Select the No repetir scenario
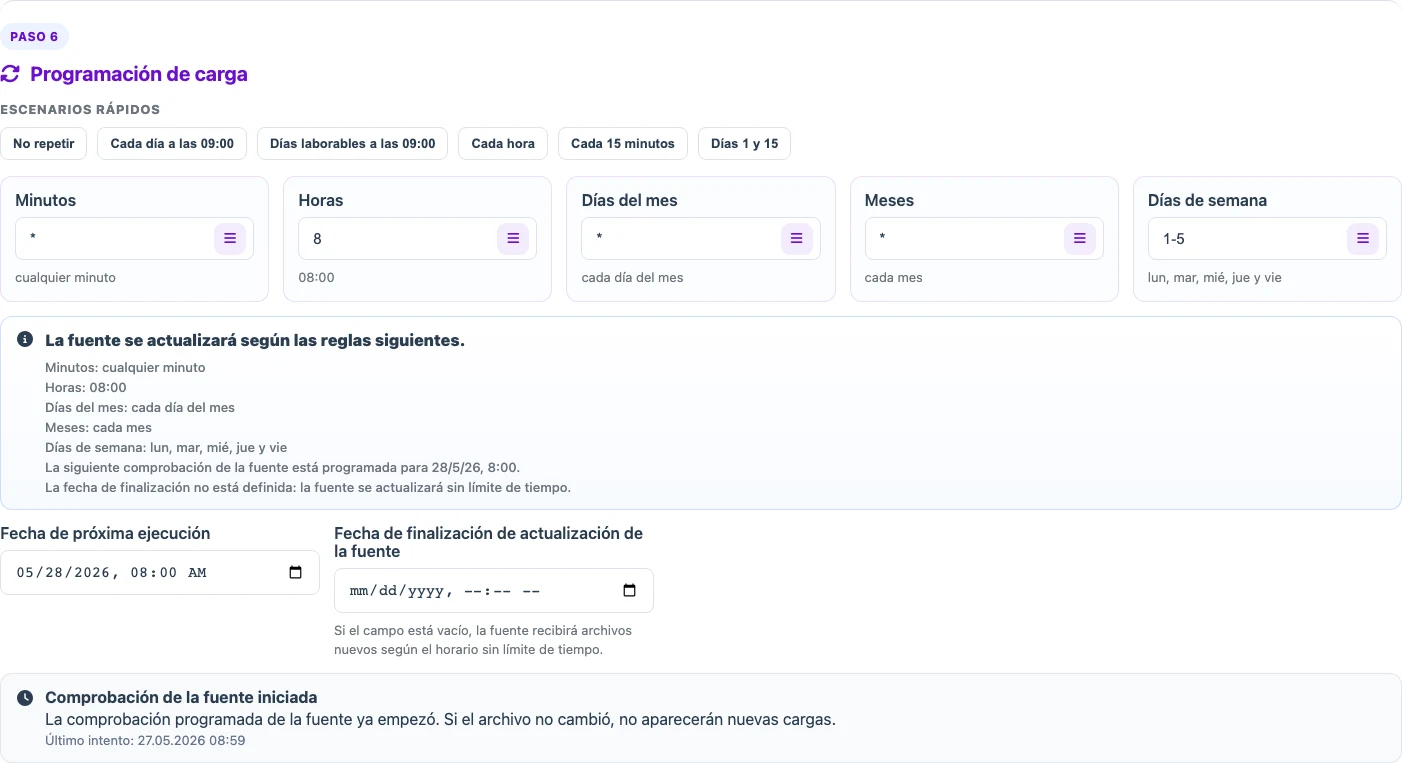The height and width of the screenshot is (763, 1402). click(44, 143)
